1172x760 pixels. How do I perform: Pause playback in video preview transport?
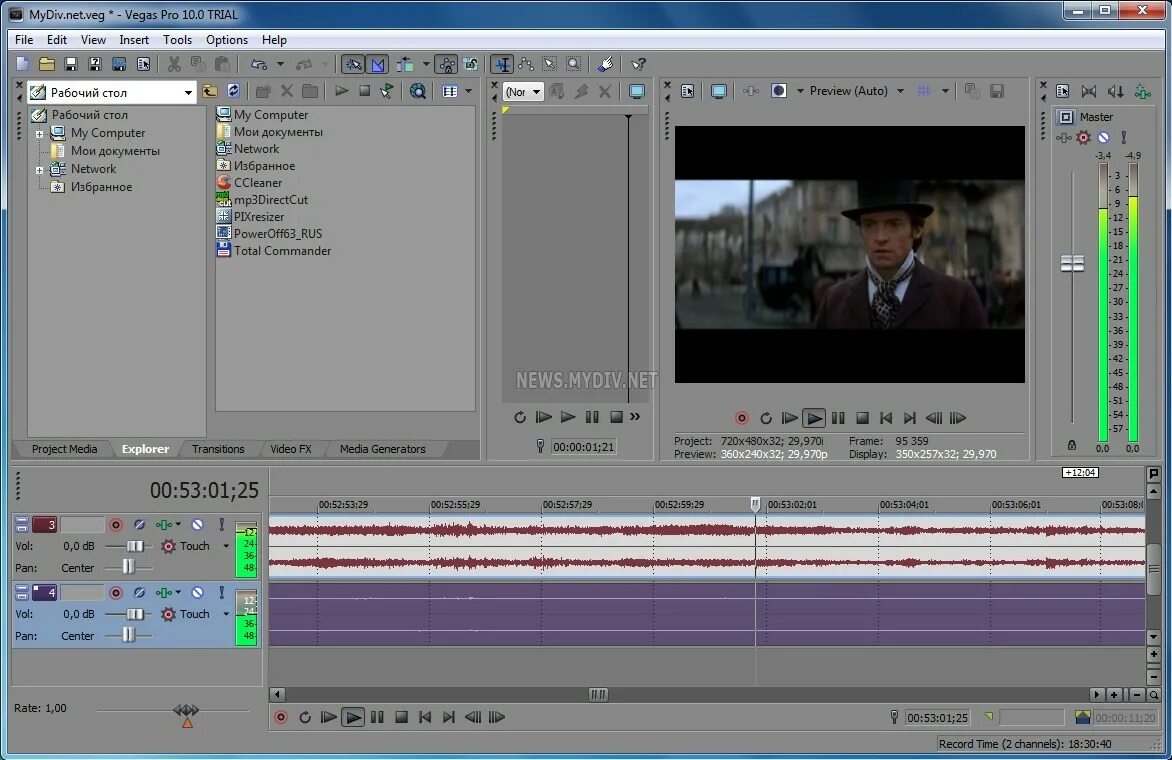tap(838, 418)
